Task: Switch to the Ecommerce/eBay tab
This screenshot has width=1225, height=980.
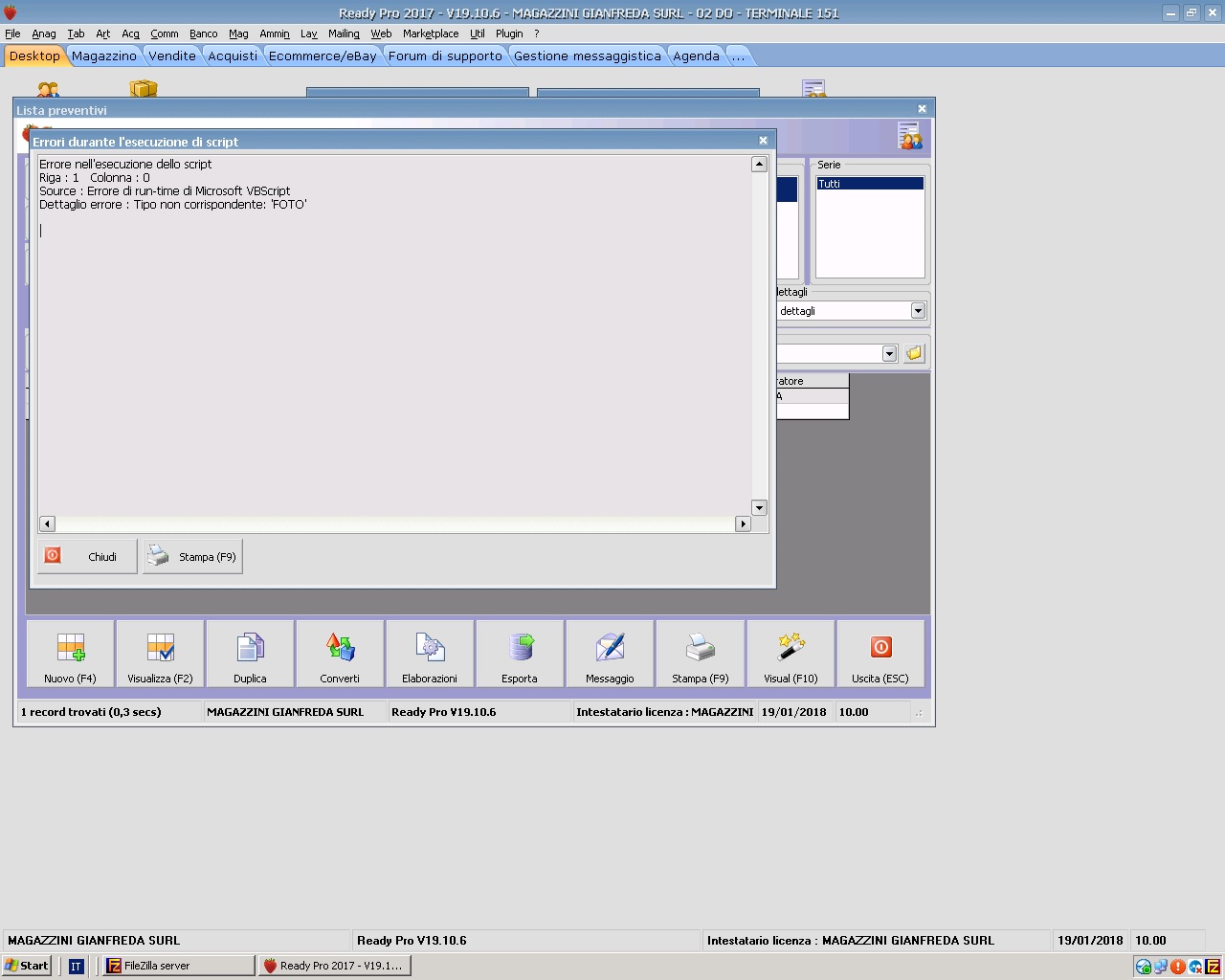Action: (323, 56)
